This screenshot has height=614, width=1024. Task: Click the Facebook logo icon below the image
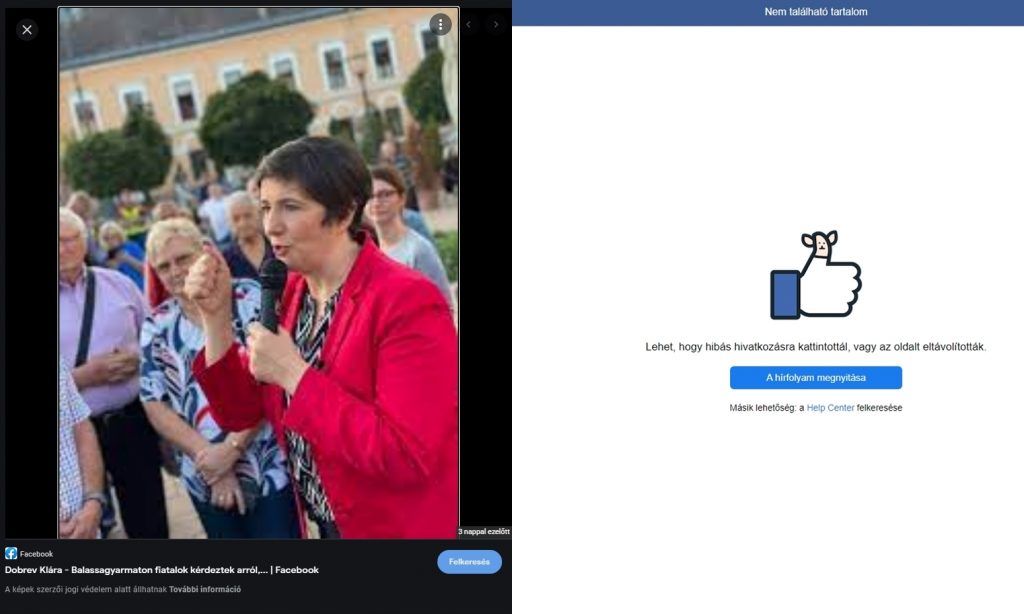(11, 553)
